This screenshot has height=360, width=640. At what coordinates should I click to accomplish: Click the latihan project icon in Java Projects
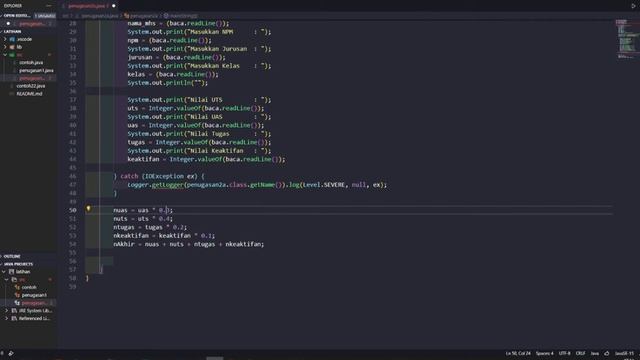pos(11,271)
